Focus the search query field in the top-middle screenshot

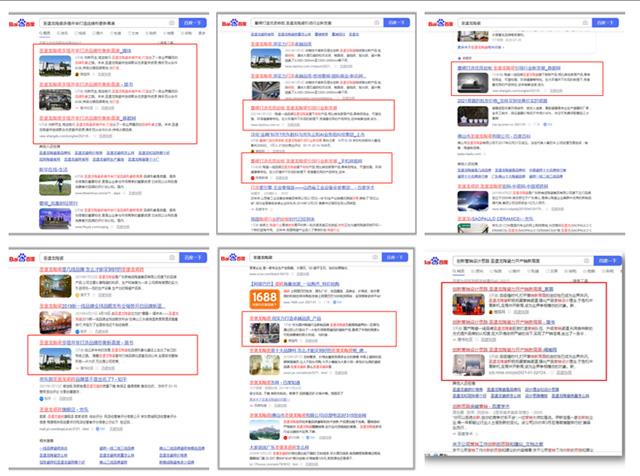pyautogui.click(x=317, y=23)
